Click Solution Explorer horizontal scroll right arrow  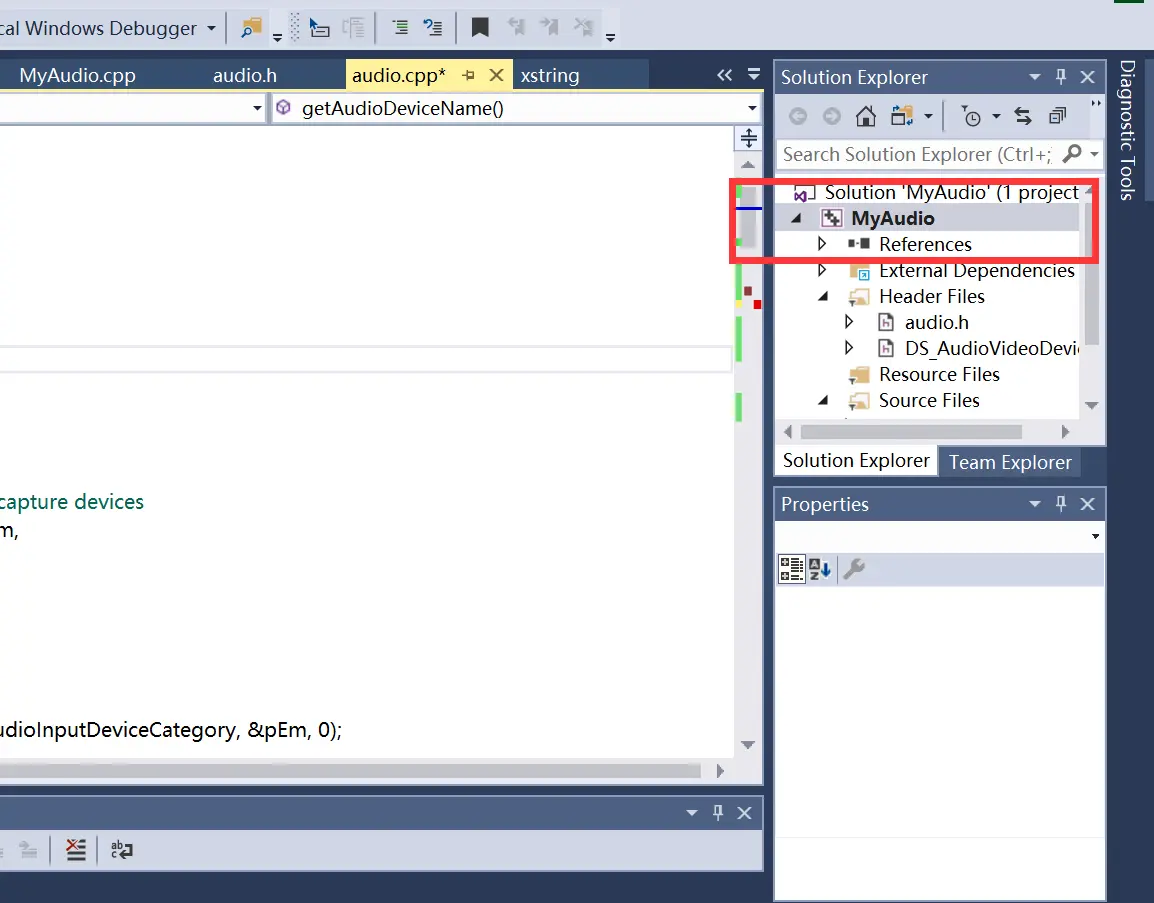1065,432
